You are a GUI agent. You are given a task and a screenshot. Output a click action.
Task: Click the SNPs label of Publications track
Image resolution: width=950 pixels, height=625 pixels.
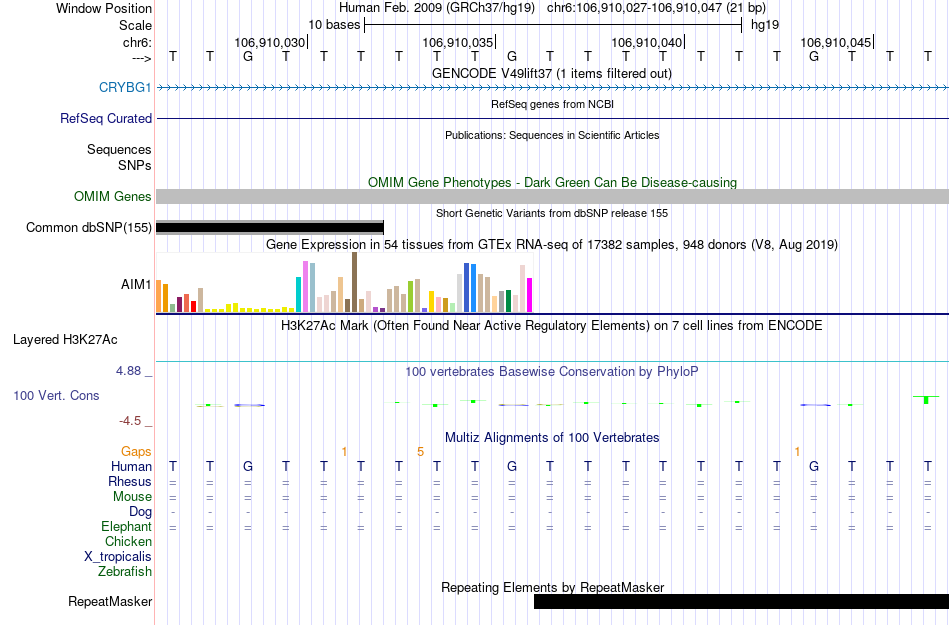pyautogui.click(x=135, y=165)
